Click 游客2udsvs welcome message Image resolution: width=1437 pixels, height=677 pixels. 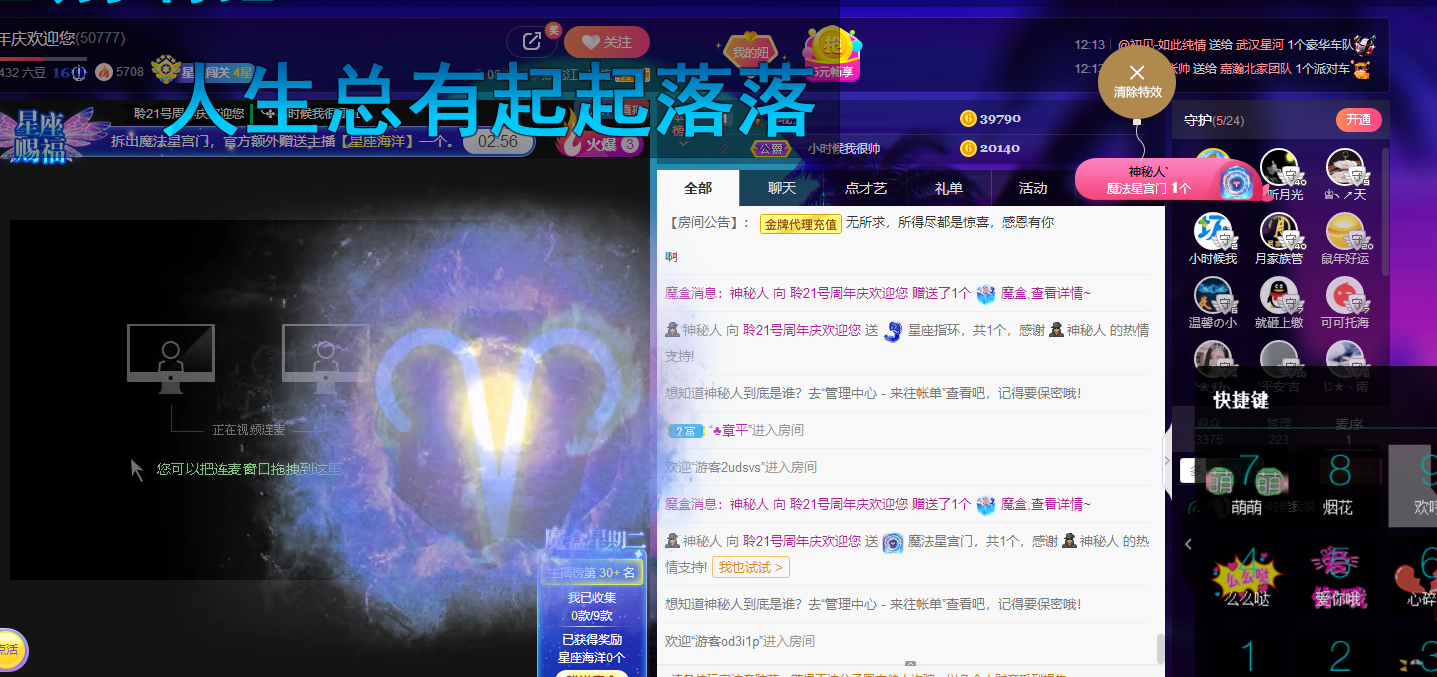(741, 467)
